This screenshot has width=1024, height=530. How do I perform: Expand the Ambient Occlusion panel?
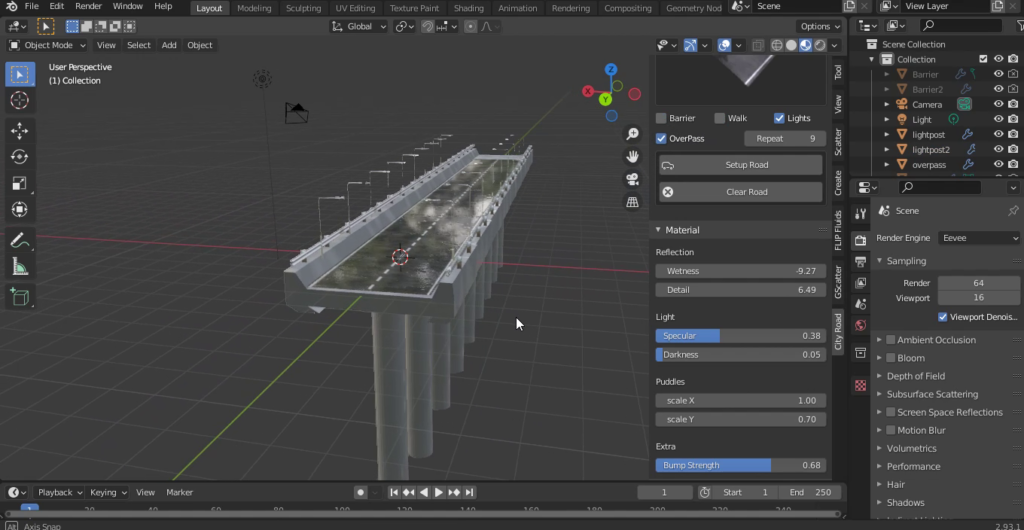[x=880, y=340]
